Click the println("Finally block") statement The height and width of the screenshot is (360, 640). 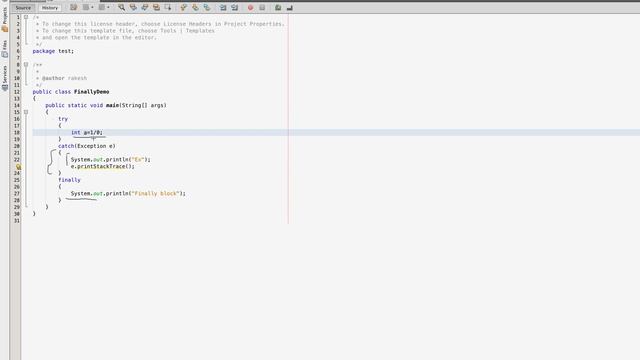[128, 193]
